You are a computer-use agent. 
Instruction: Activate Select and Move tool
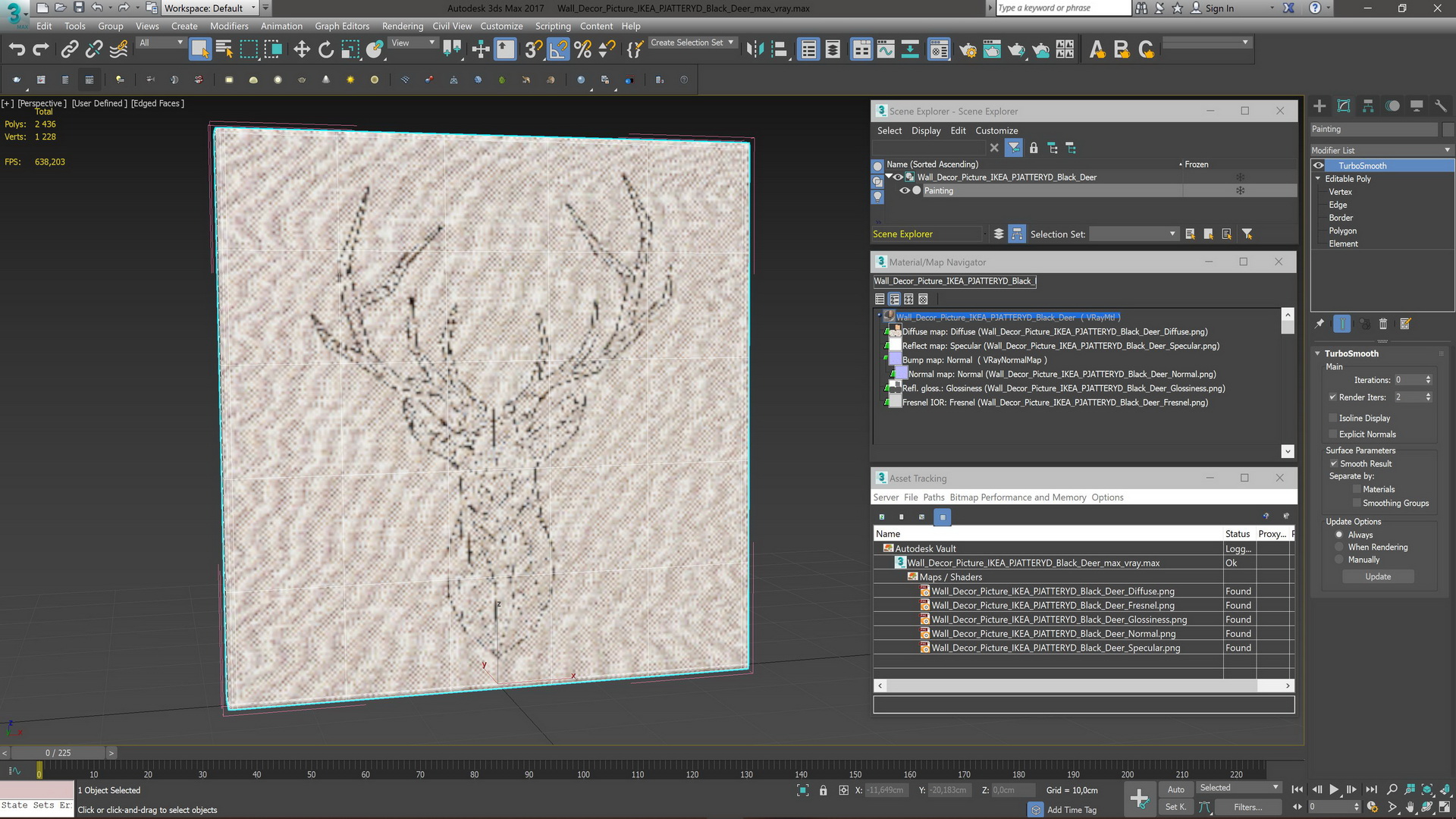tap(301, 50)
